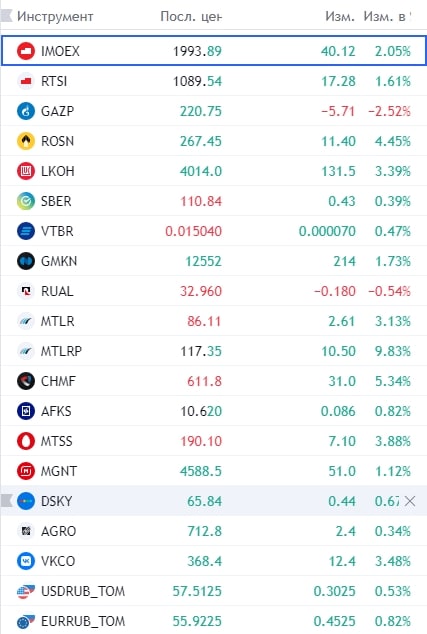Click the IMOEX index logo icon
Image resolution: width=427 pixels, height=634 pixels.
coord(26,51)
